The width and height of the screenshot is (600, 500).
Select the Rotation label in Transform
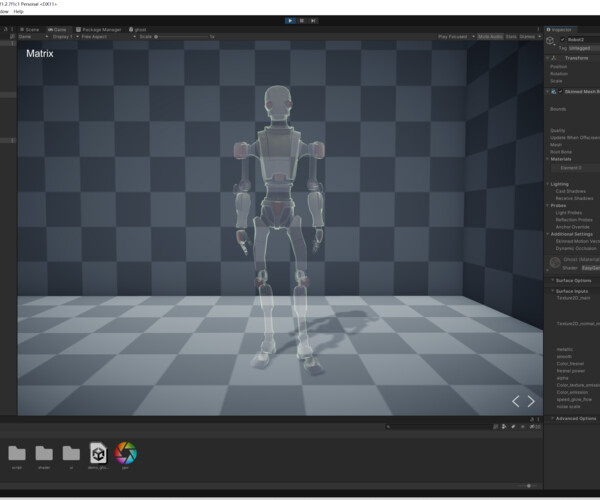click(559, 74)
